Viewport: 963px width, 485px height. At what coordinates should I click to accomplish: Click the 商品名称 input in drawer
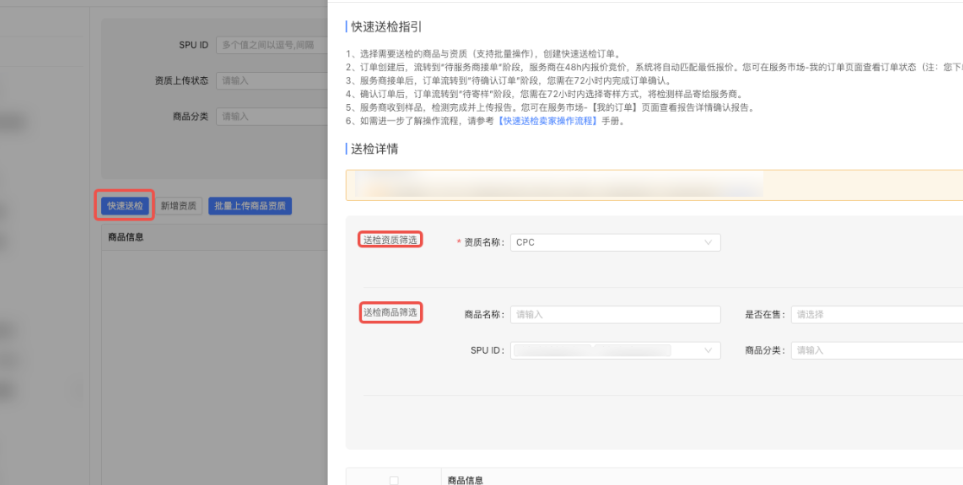(615, 315)
